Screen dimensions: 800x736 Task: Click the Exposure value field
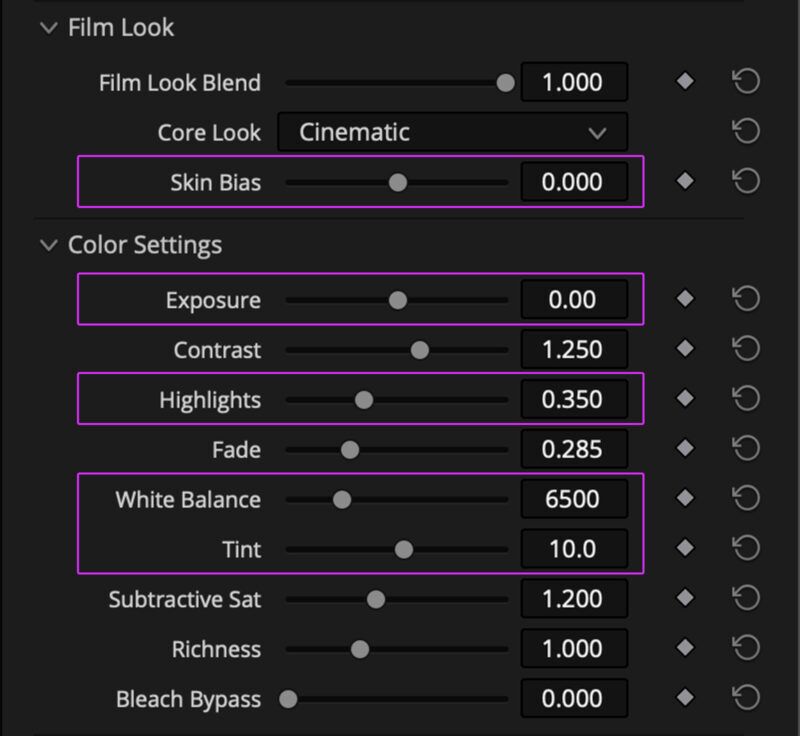574,298
